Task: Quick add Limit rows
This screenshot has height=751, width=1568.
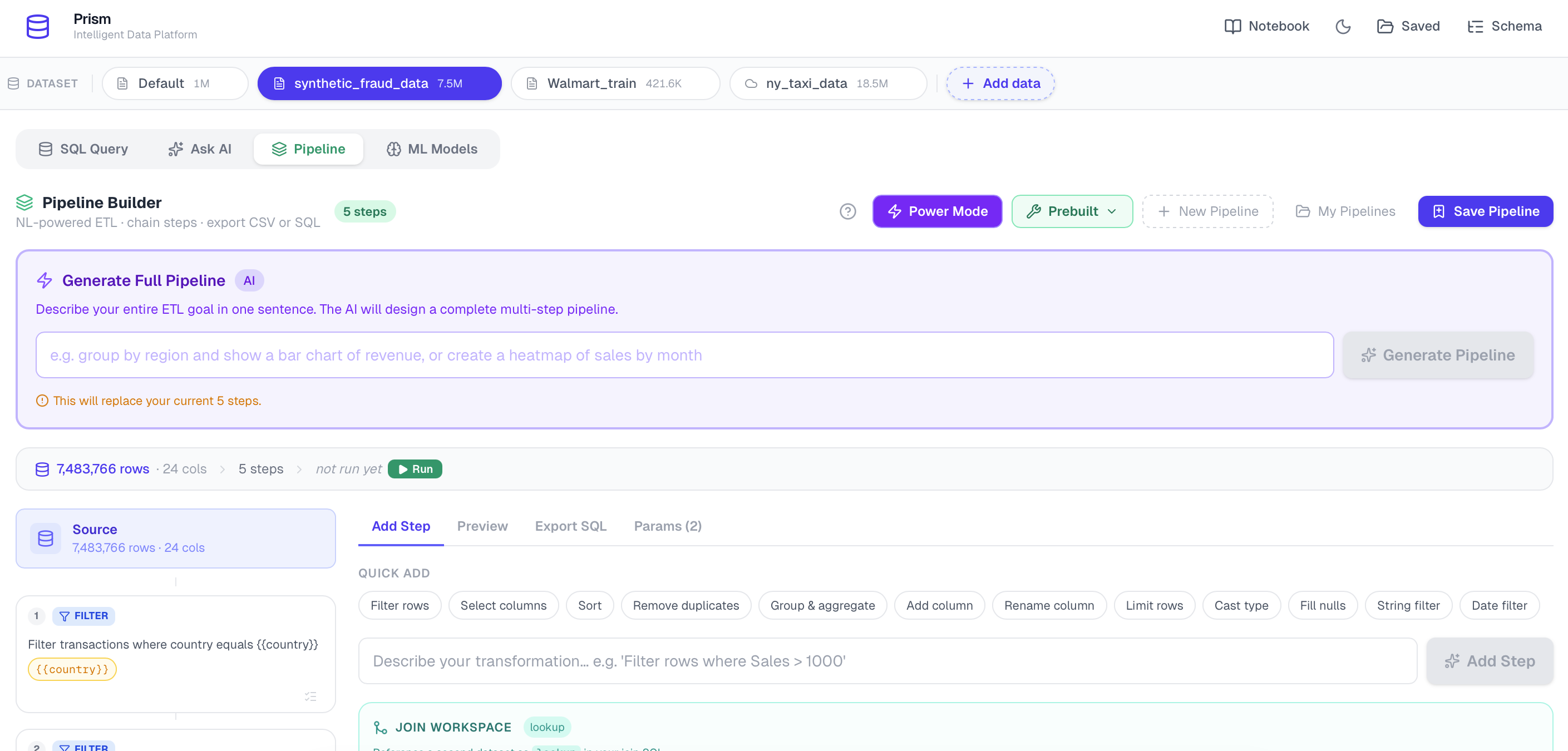Action: pos(1154,606)
